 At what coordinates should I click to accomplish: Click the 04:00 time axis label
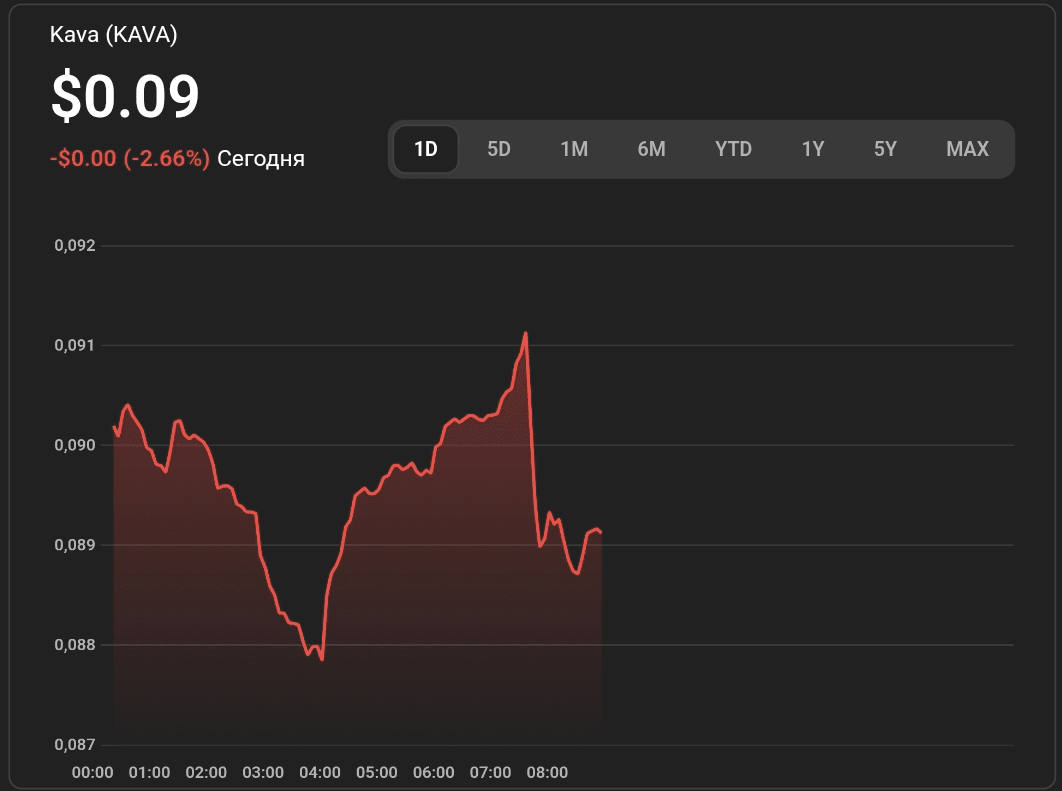(320, 772)
